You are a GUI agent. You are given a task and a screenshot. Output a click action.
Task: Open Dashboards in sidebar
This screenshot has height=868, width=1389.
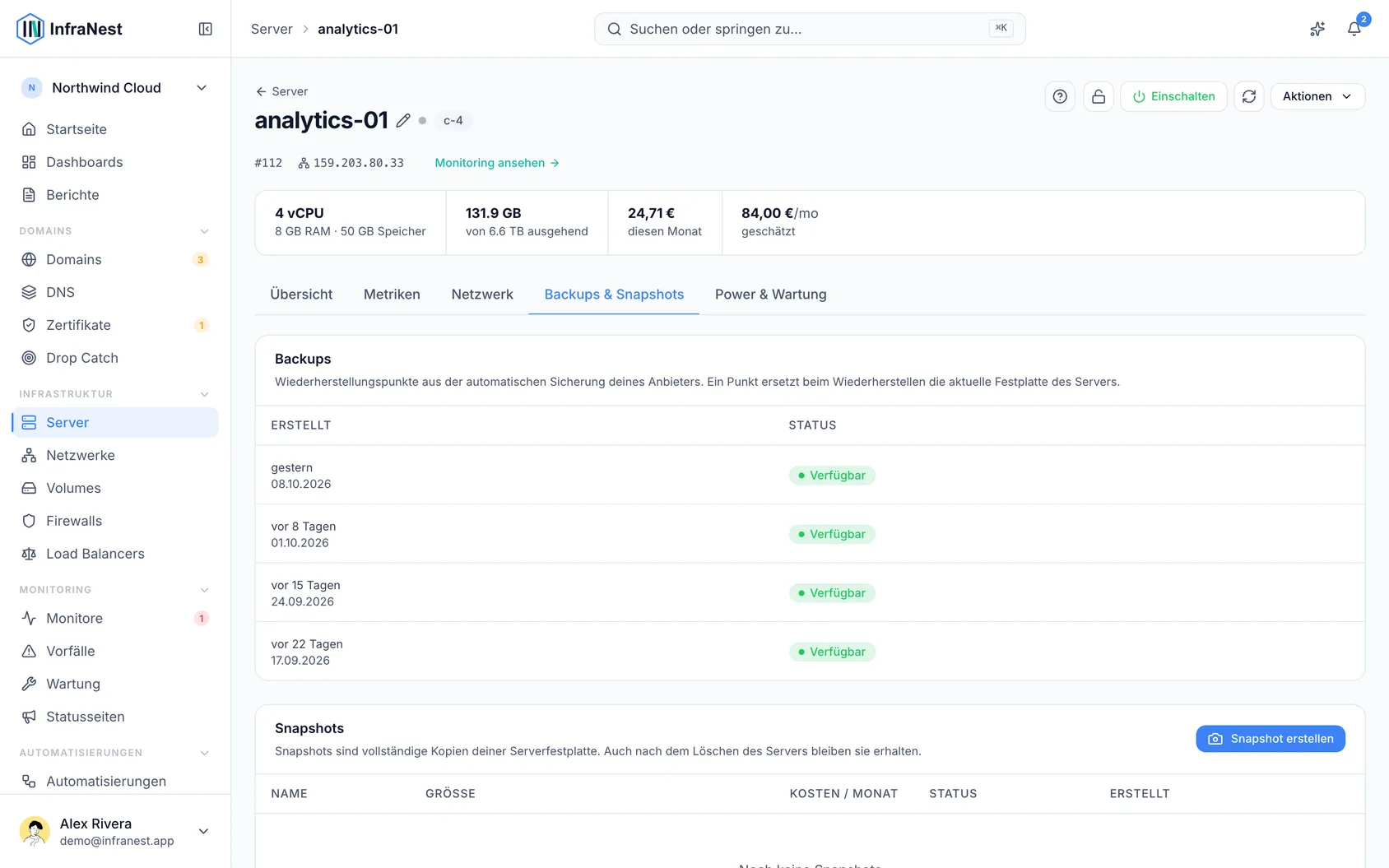[x=115, y=162]
